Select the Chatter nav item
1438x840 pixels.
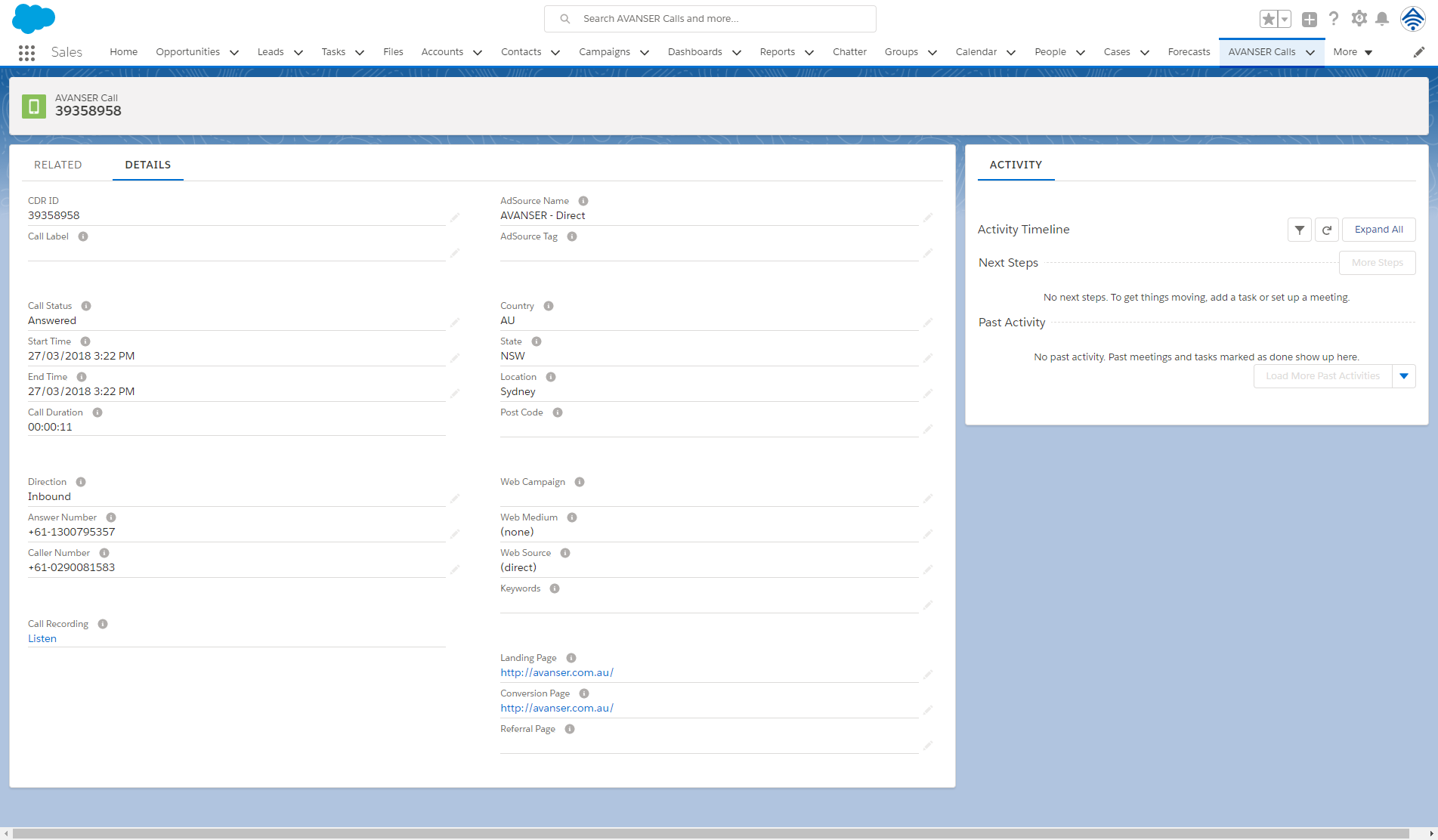849,51
